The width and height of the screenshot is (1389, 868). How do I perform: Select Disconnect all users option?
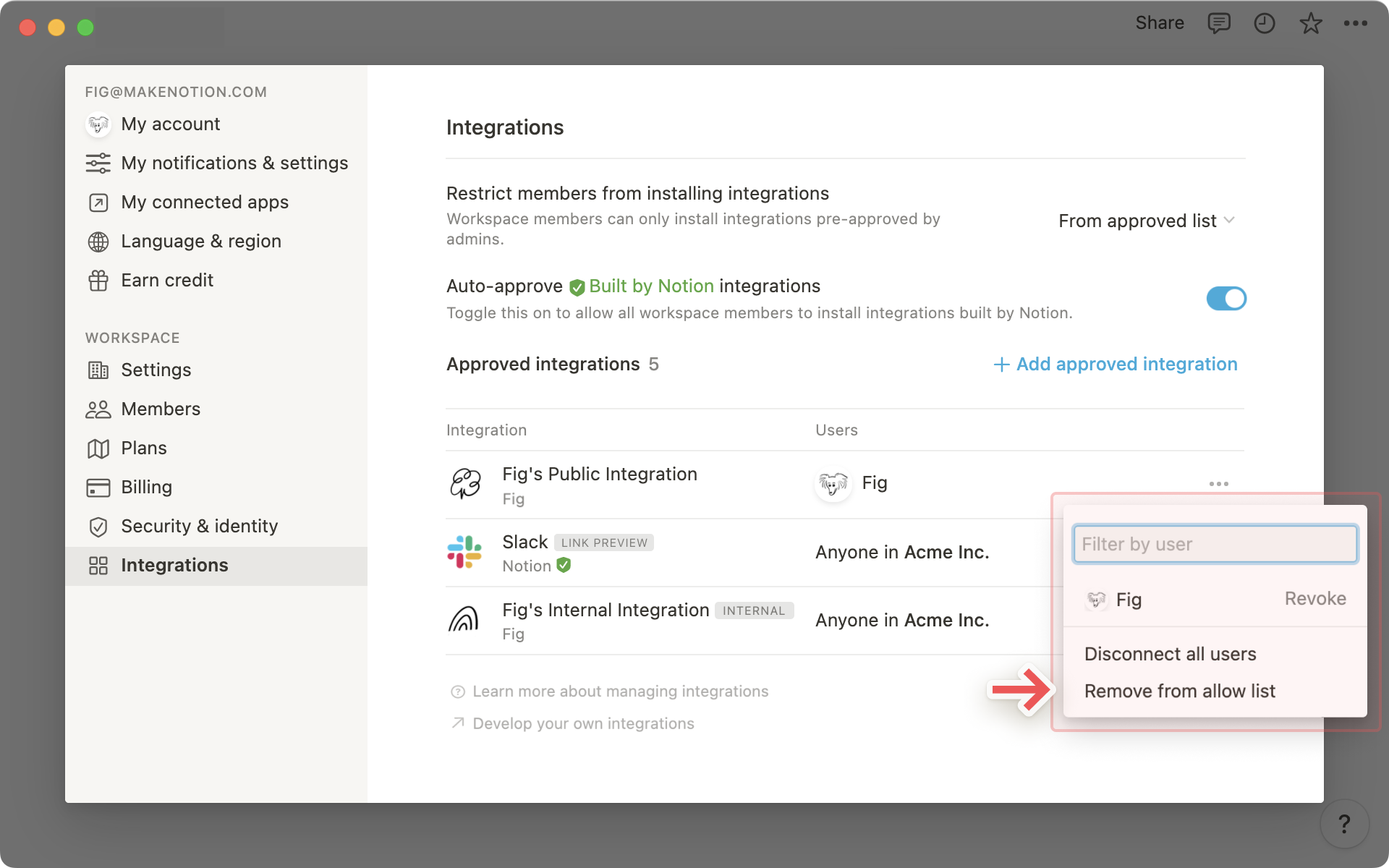(x=1170, y=653)
